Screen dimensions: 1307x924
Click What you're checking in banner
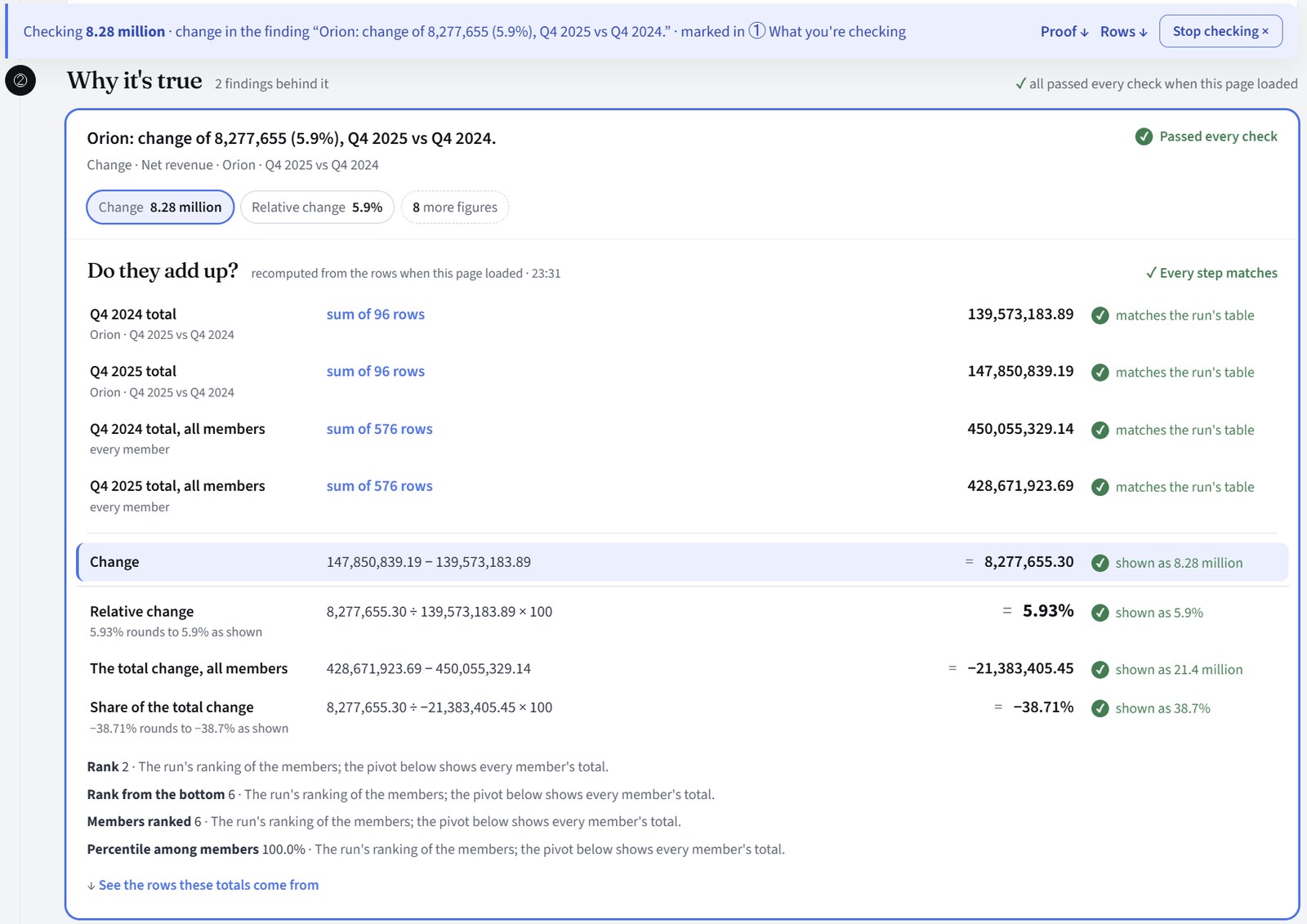pos(837,31)
